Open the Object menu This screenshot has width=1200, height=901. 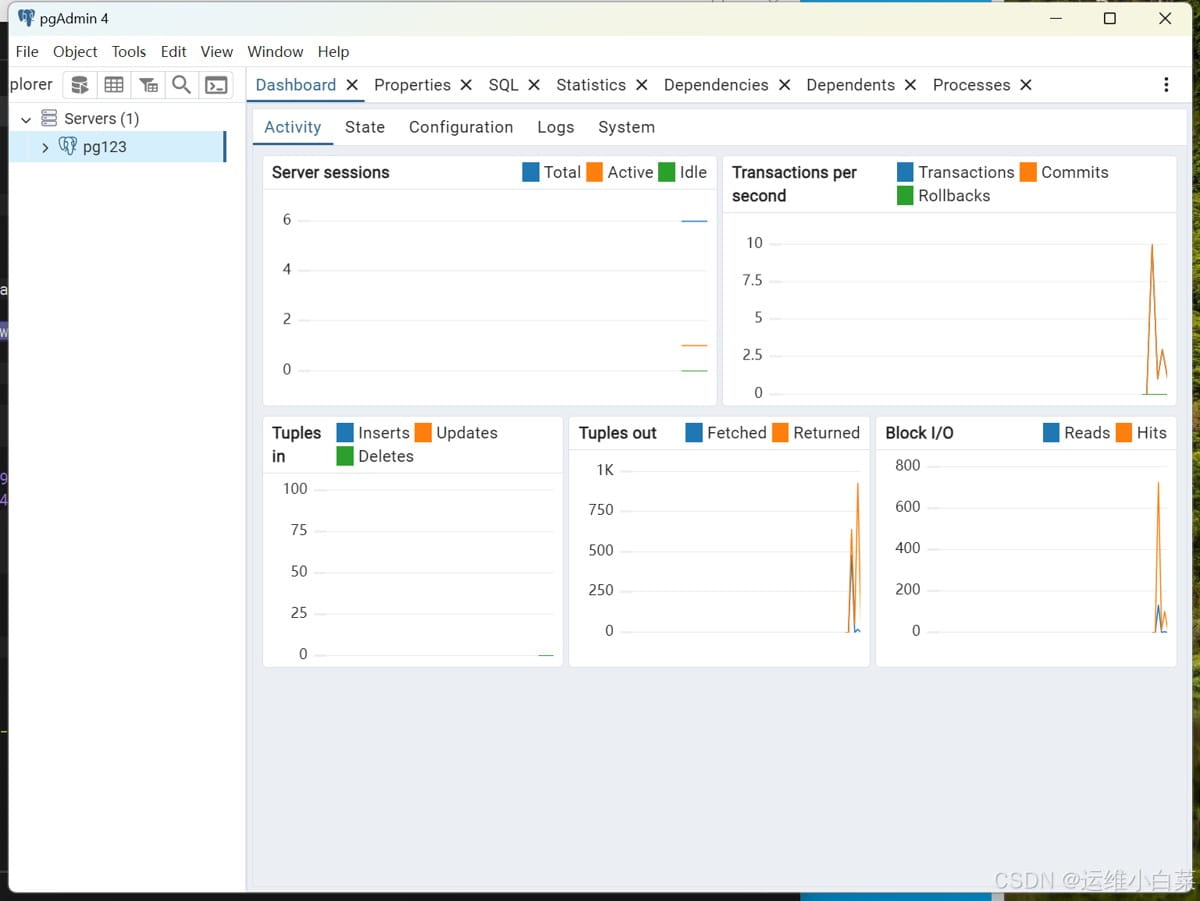75,52
